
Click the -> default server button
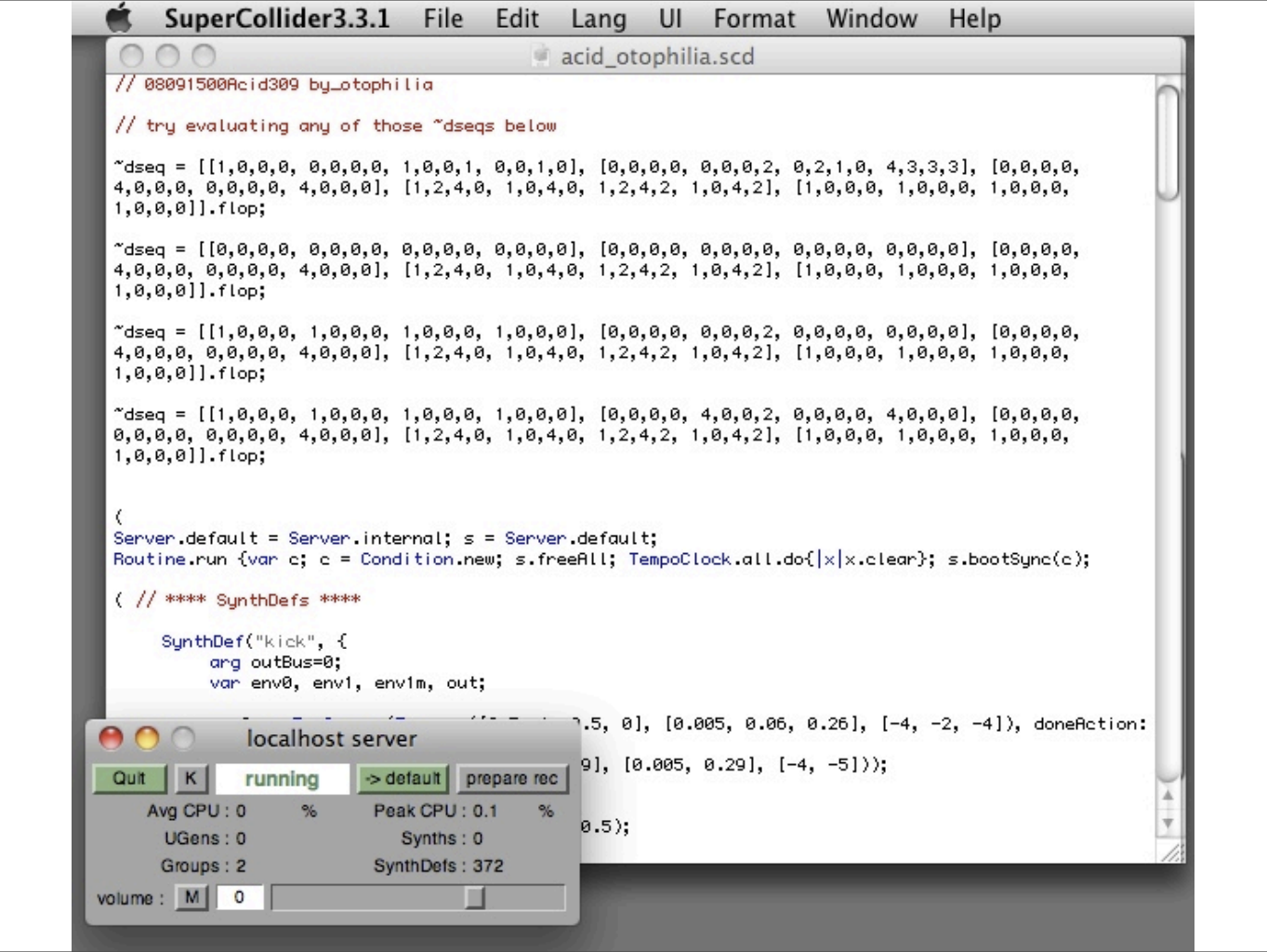[x=403, y=778]
